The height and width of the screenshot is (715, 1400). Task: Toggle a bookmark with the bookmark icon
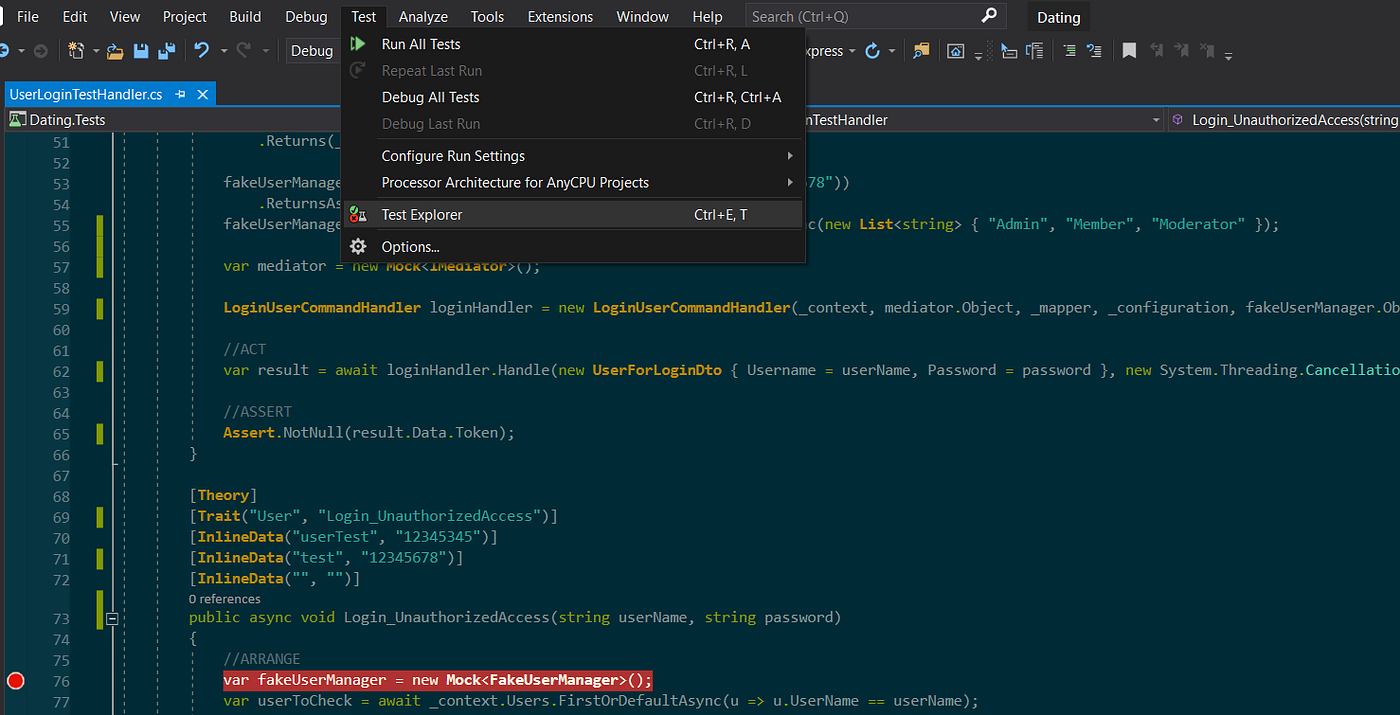click(x=1129, y=50)
